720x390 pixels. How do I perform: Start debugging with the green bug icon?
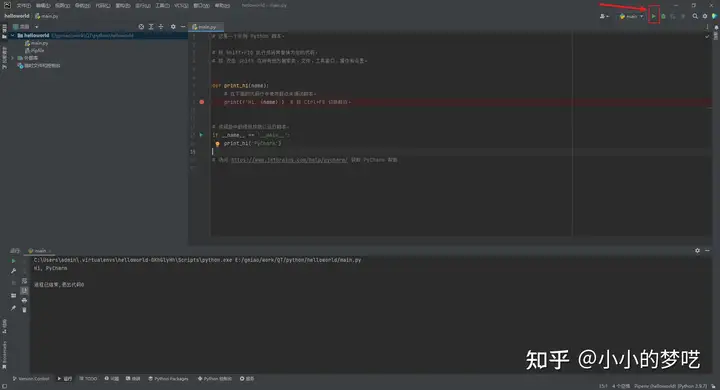[664, 16]
